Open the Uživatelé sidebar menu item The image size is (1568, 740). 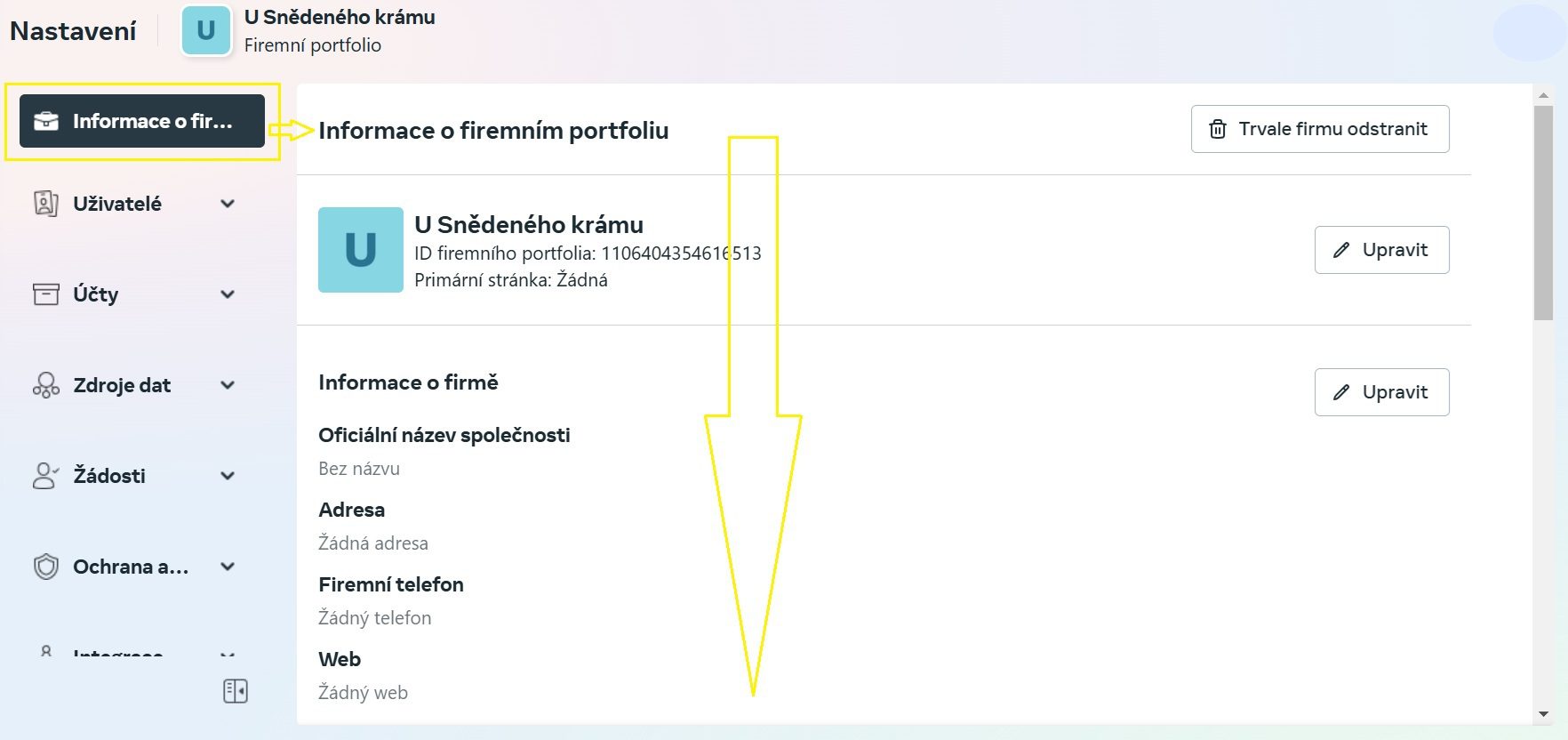pos(117,204)
